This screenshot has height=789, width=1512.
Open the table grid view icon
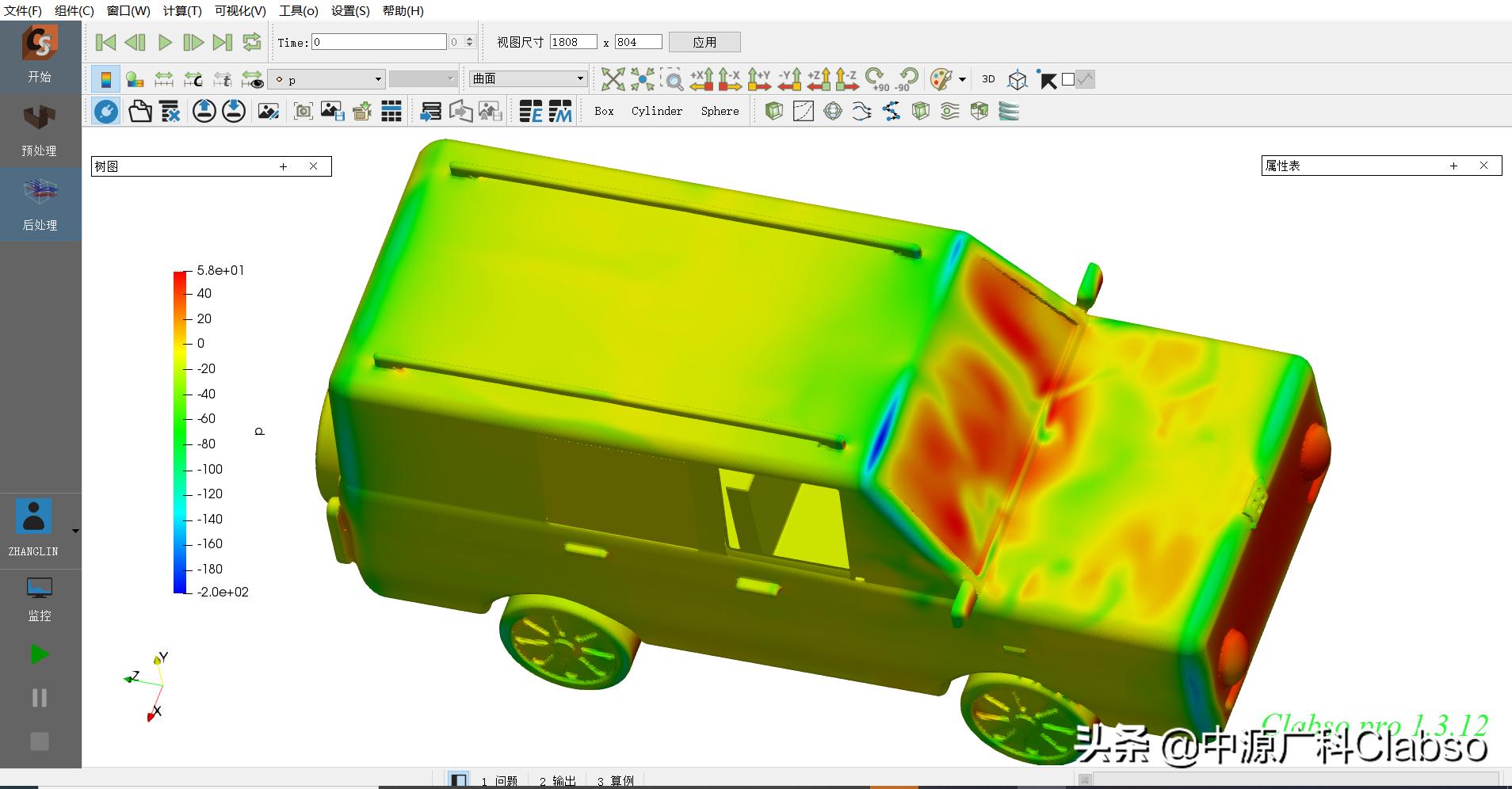pos(391,112)
